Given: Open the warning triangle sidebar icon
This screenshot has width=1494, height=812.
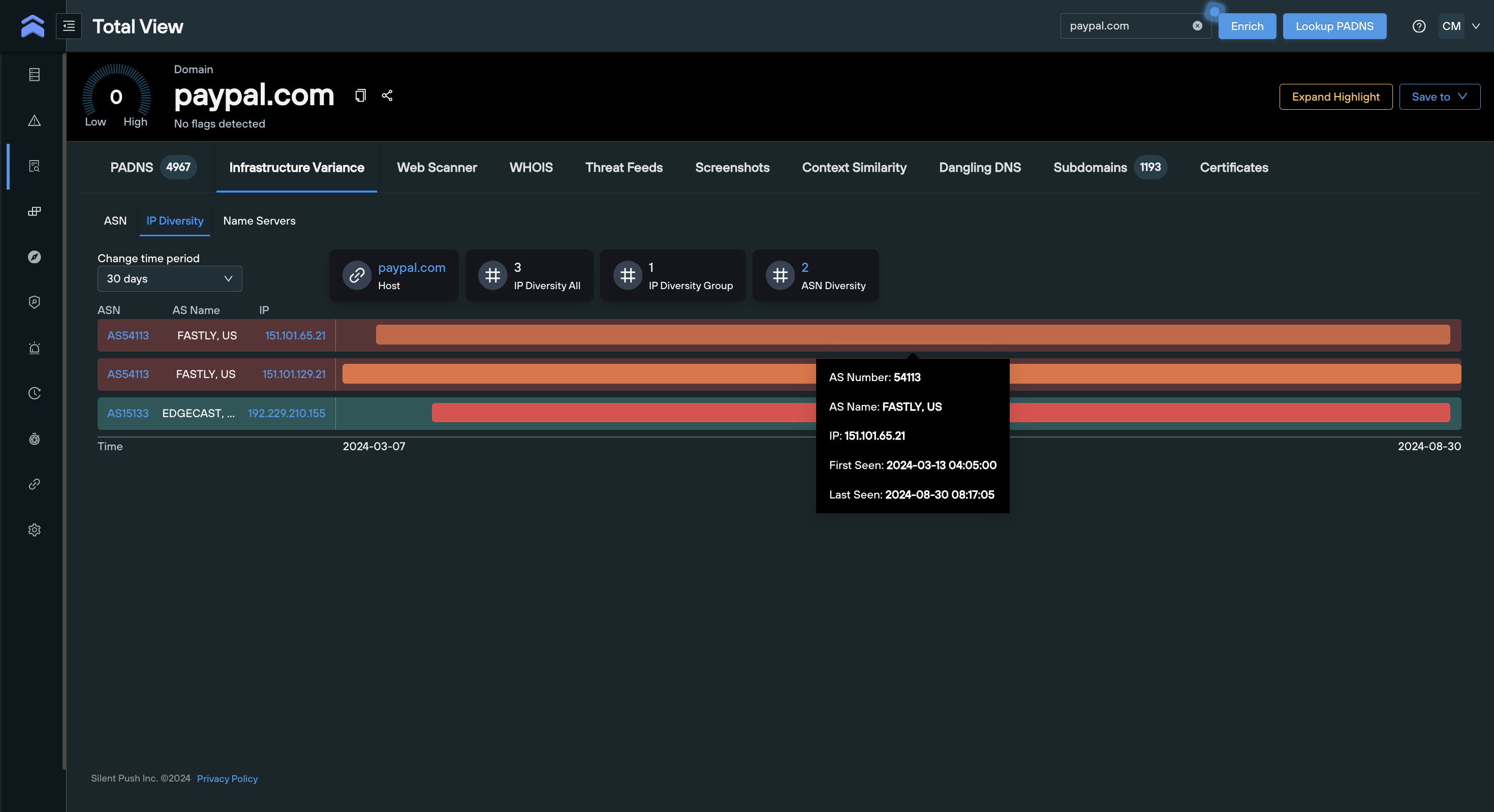Looking at the screenshot, I should [x=34, y=120].
